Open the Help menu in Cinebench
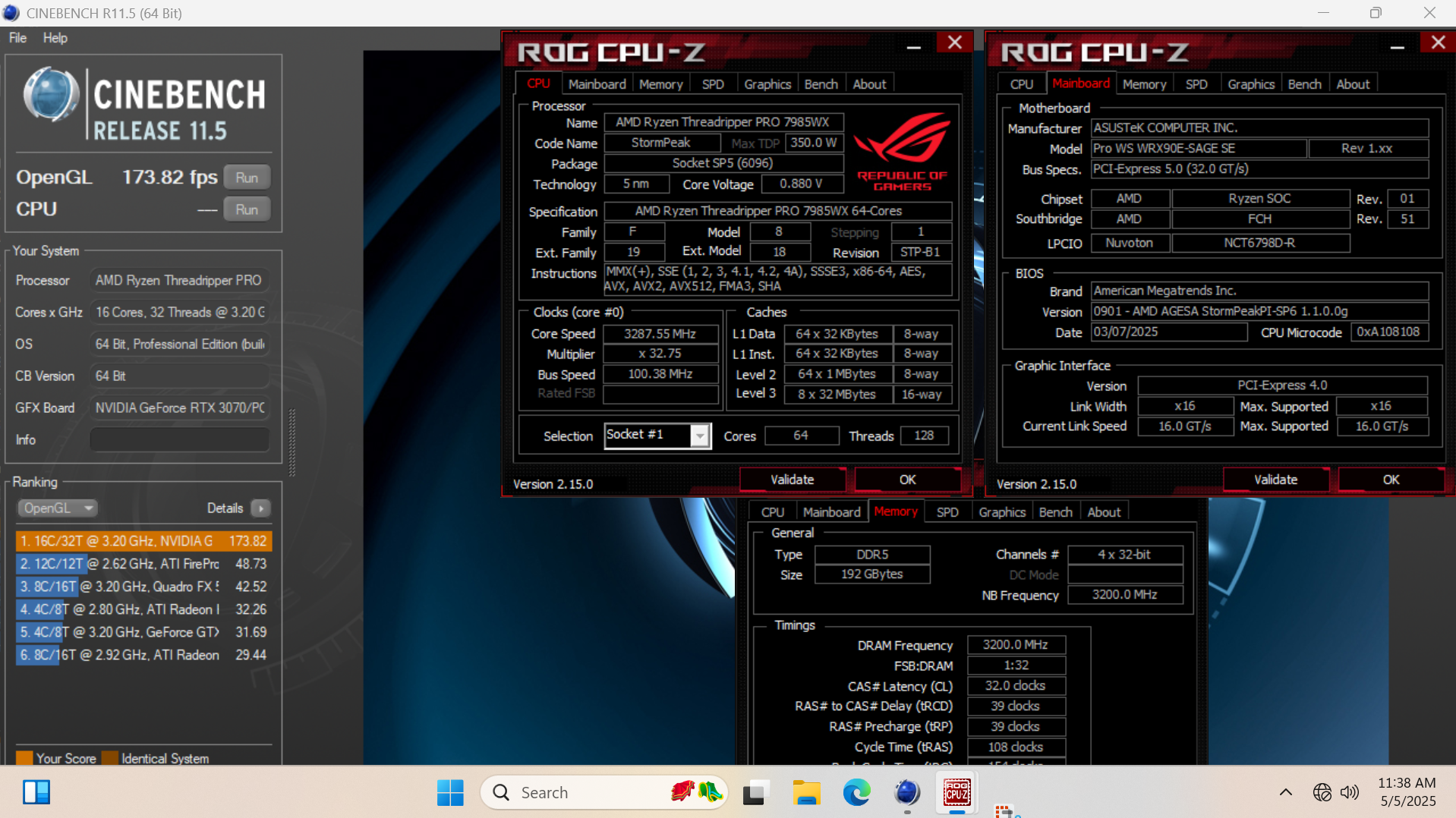Screen dimensions: 1456x818 55,38
